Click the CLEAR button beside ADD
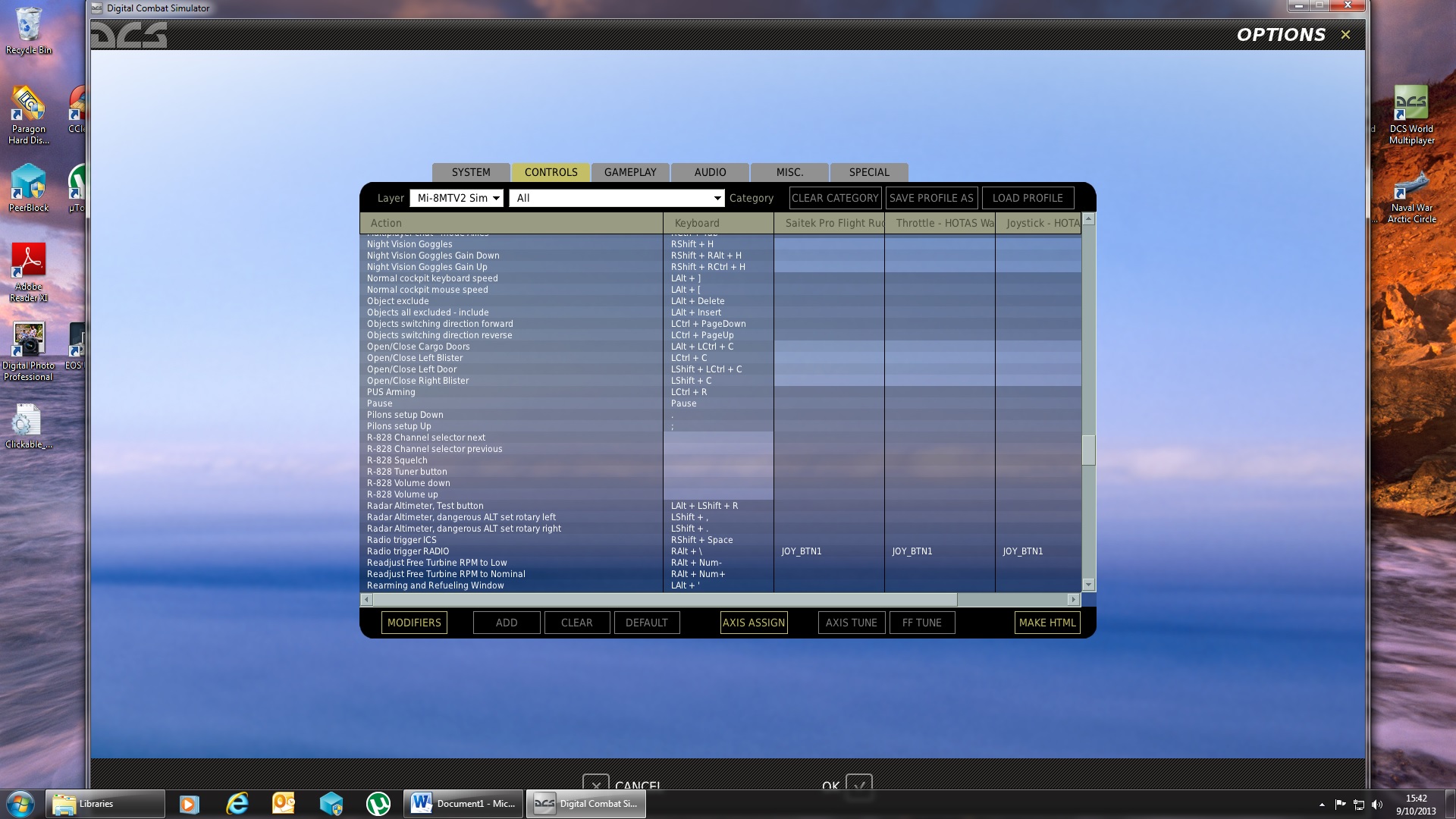 [577, 623]
